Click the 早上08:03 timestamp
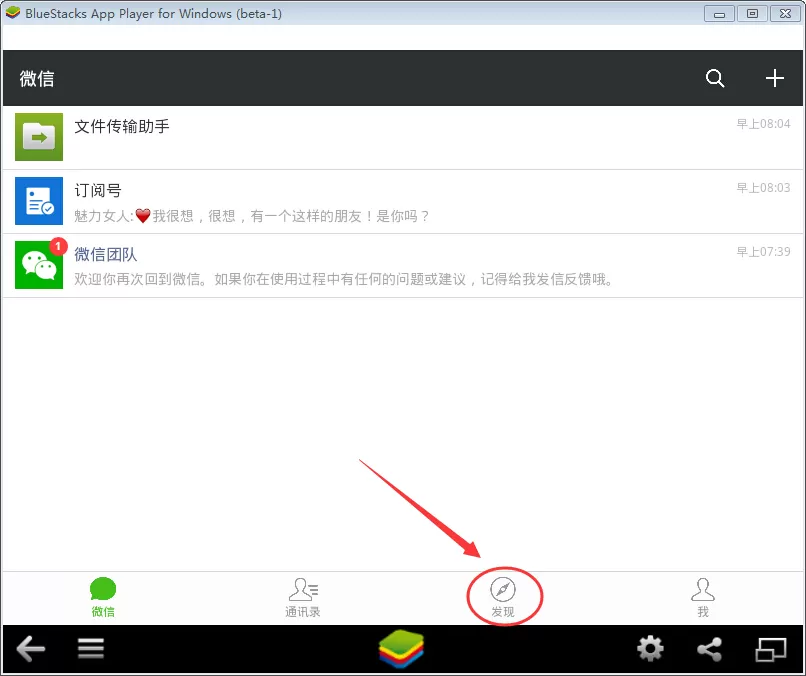 (x=763, y=188)
